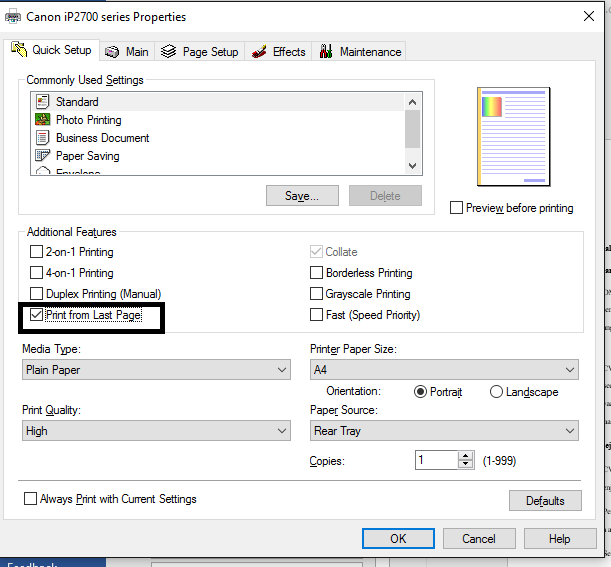Enable 4-on-1 Printing checkbox

coord(36,272)
